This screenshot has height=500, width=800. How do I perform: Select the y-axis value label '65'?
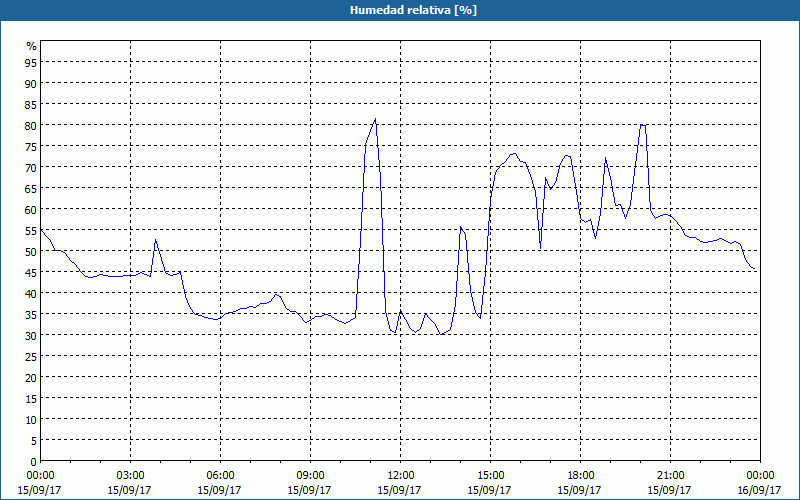pos(31,188)
